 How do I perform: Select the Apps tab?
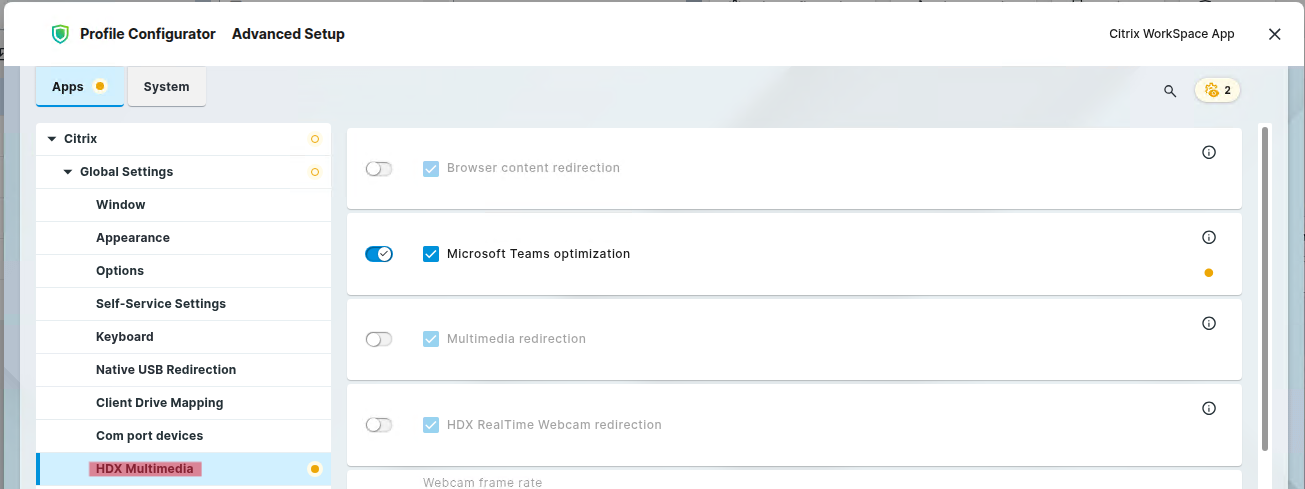pos(68,87)
